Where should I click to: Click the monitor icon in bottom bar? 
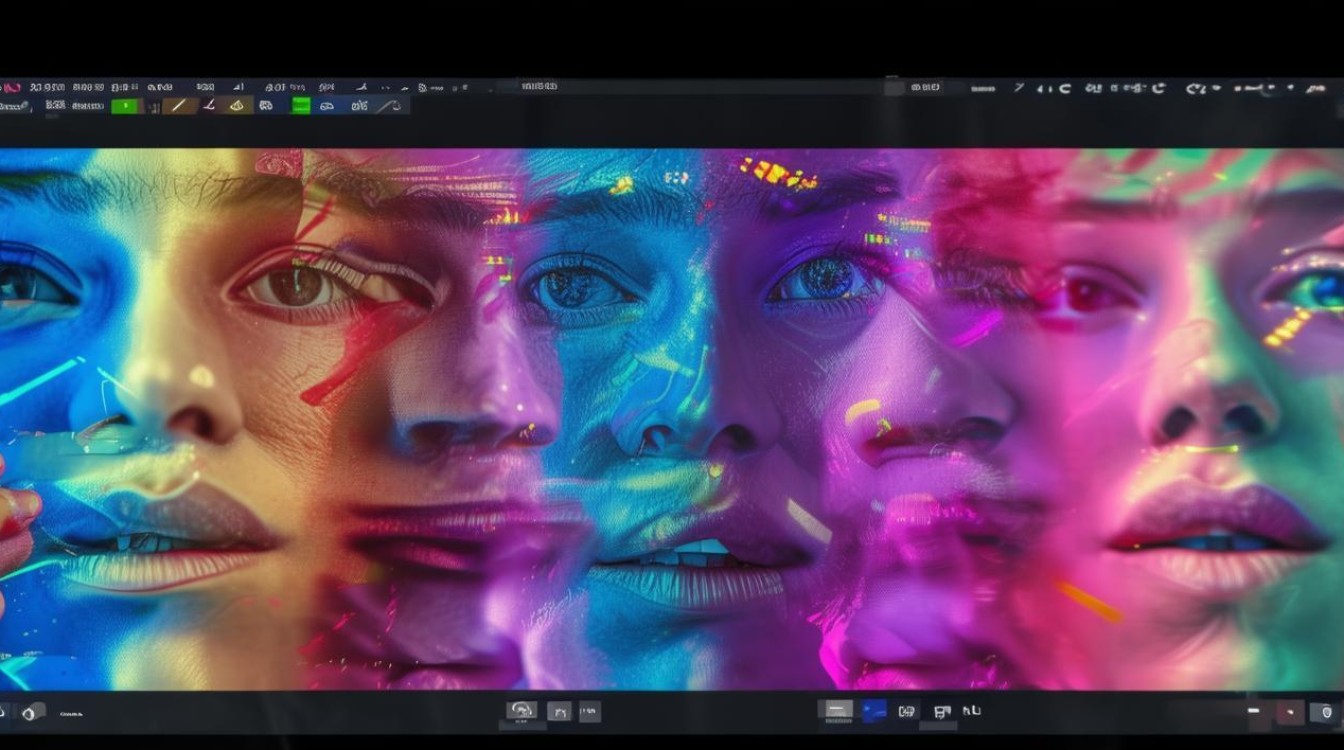942,711
